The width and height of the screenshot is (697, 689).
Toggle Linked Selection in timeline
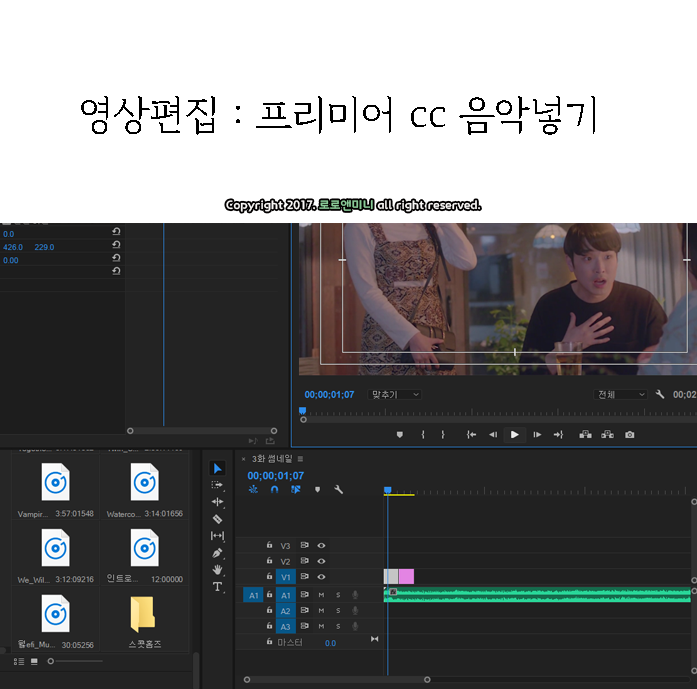click(x=296, y=489)
